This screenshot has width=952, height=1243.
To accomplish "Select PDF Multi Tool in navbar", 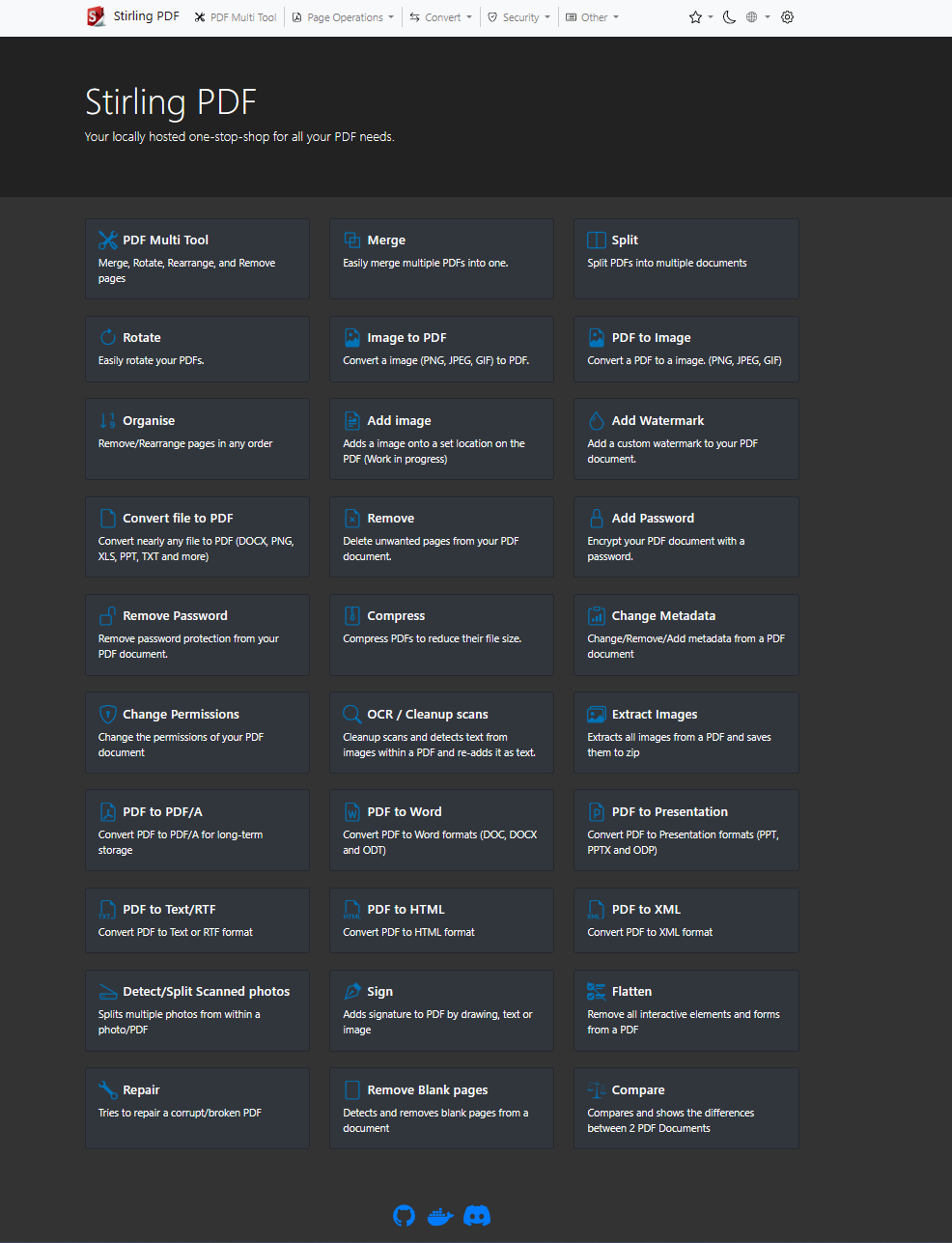I will click(236, 17).
